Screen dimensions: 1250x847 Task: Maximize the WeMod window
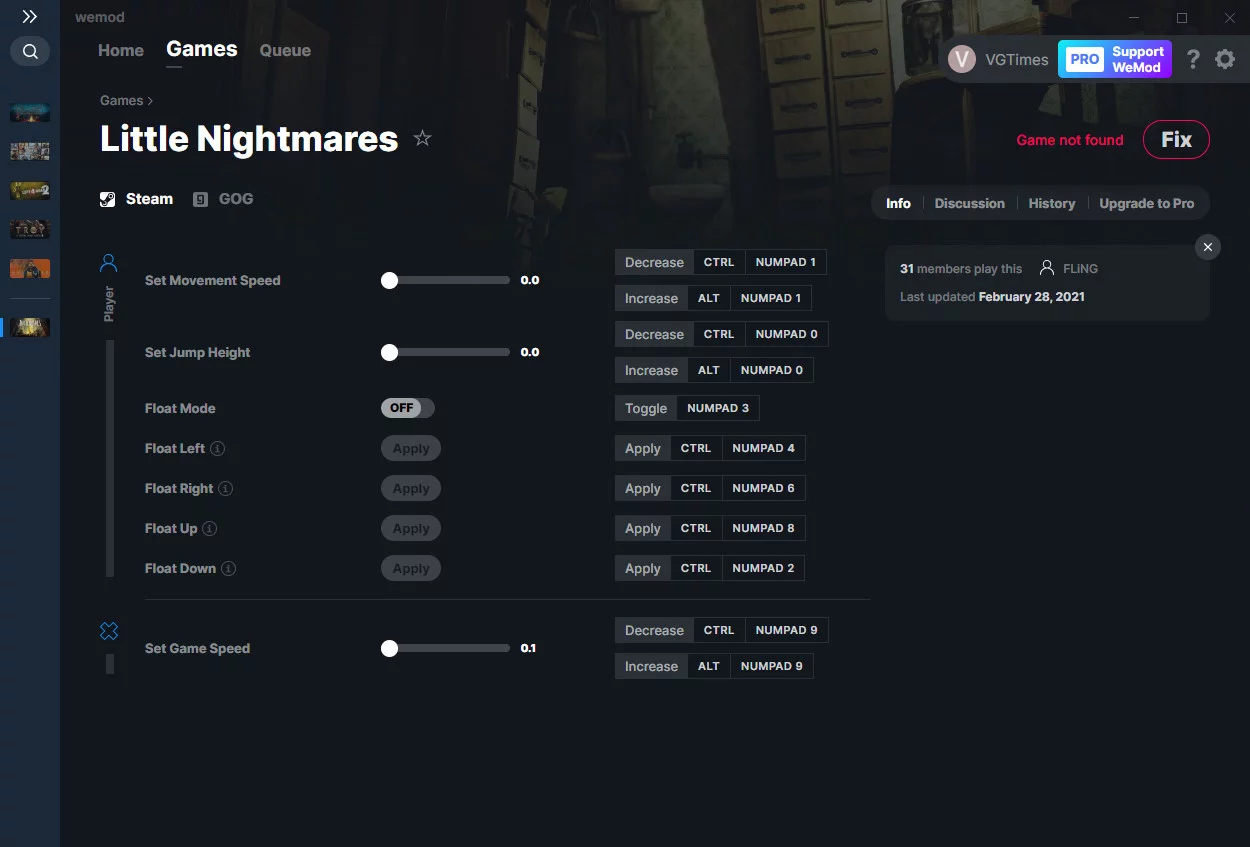(1182, 18)
